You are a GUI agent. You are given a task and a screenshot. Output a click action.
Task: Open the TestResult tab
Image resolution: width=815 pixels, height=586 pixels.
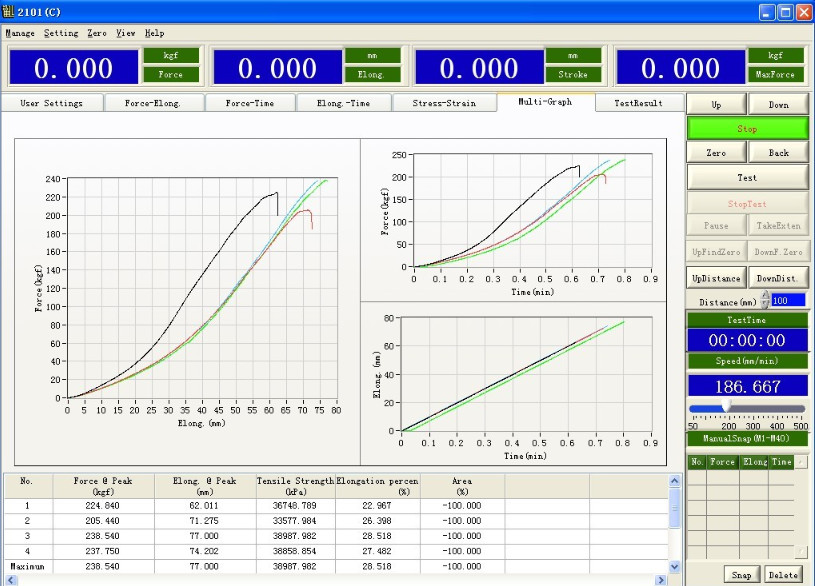[x=638, y=103]
